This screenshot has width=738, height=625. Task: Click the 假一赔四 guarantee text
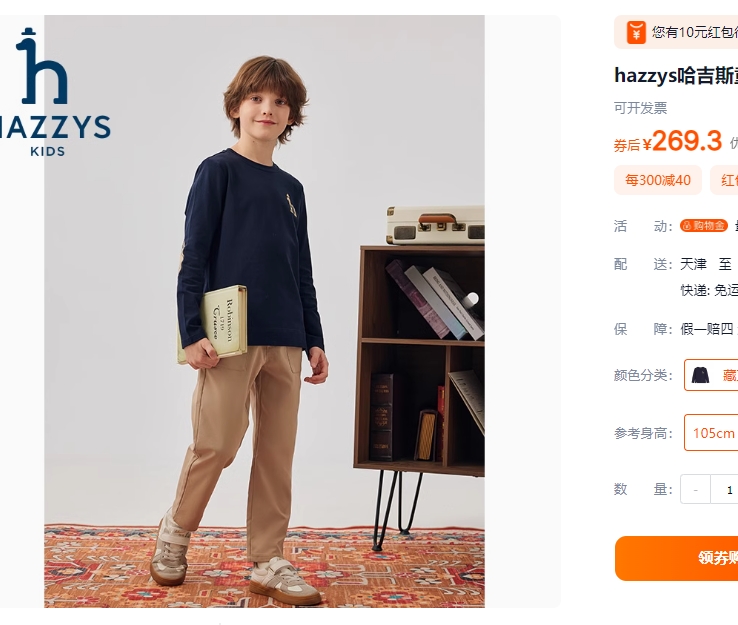pos(707,329)
